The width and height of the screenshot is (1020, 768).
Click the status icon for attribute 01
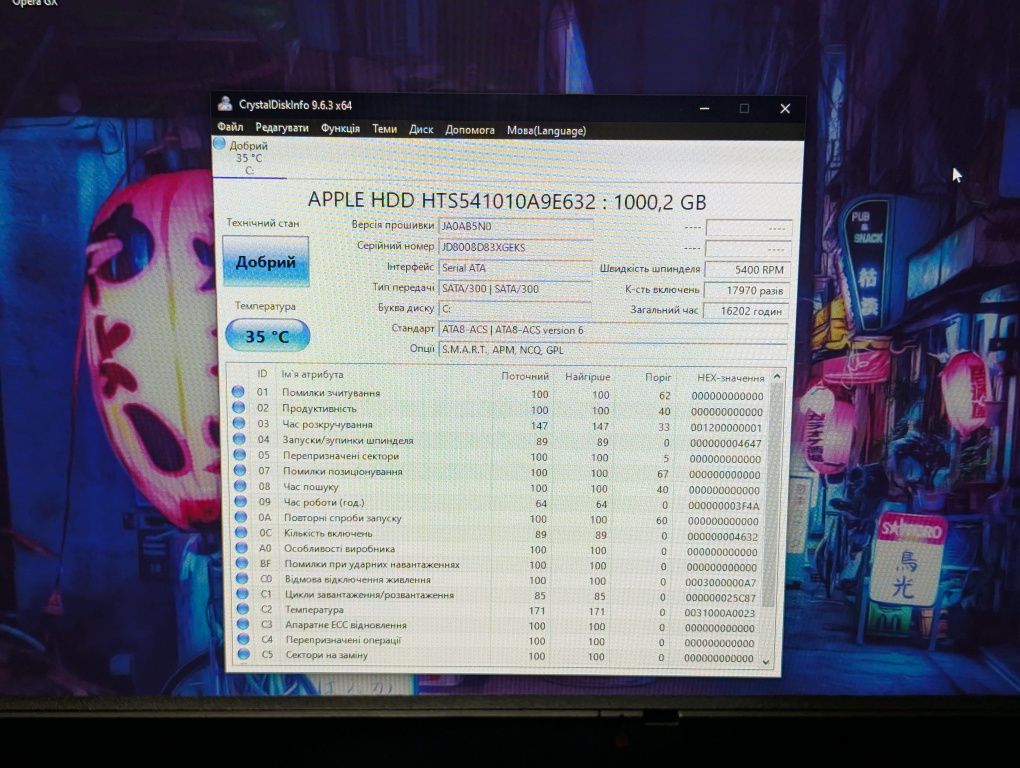(238, 391)
